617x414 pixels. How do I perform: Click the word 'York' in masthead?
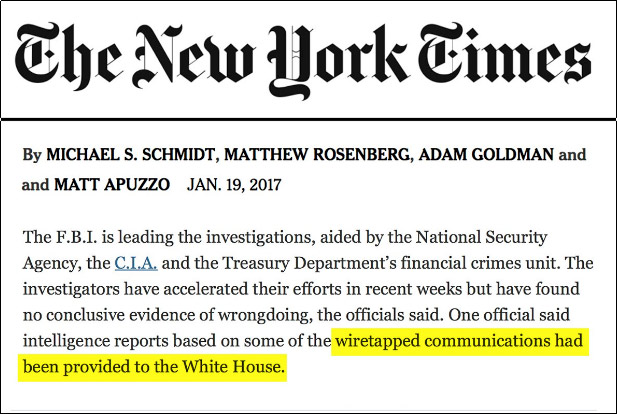[338, 60]
